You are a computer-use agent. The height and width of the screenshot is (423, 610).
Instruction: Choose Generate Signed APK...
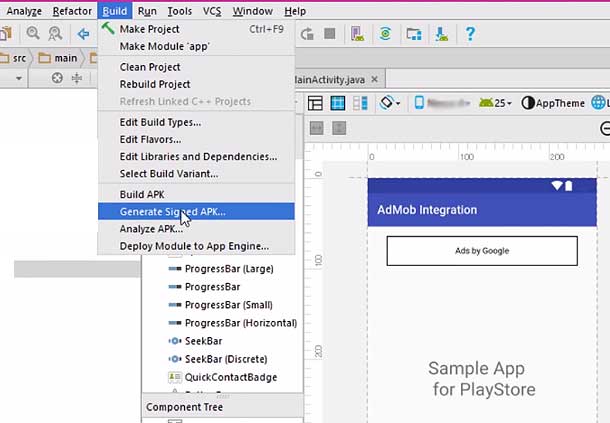tap(196, 211)
